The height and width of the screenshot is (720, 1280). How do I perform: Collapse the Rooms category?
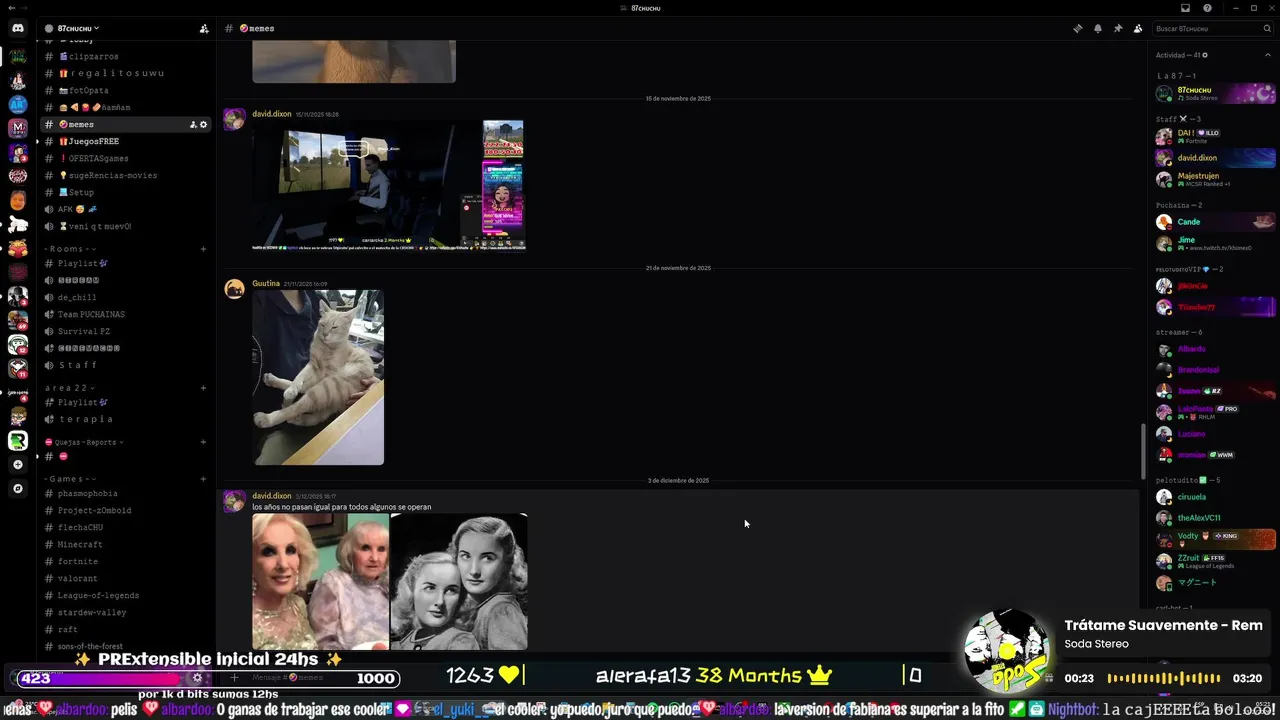click(x=70, y=249)
